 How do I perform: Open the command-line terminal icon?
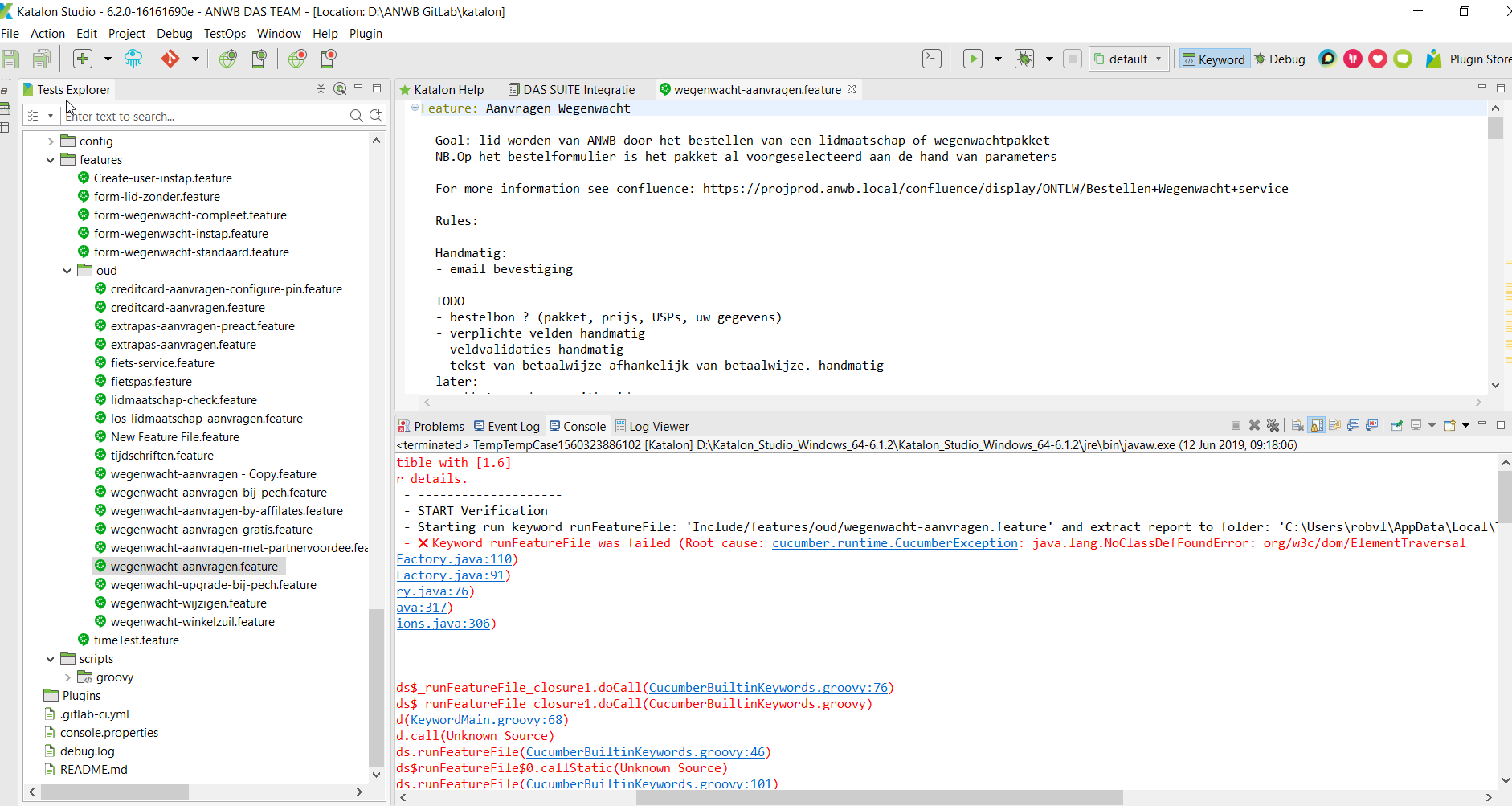click(932, 59)
